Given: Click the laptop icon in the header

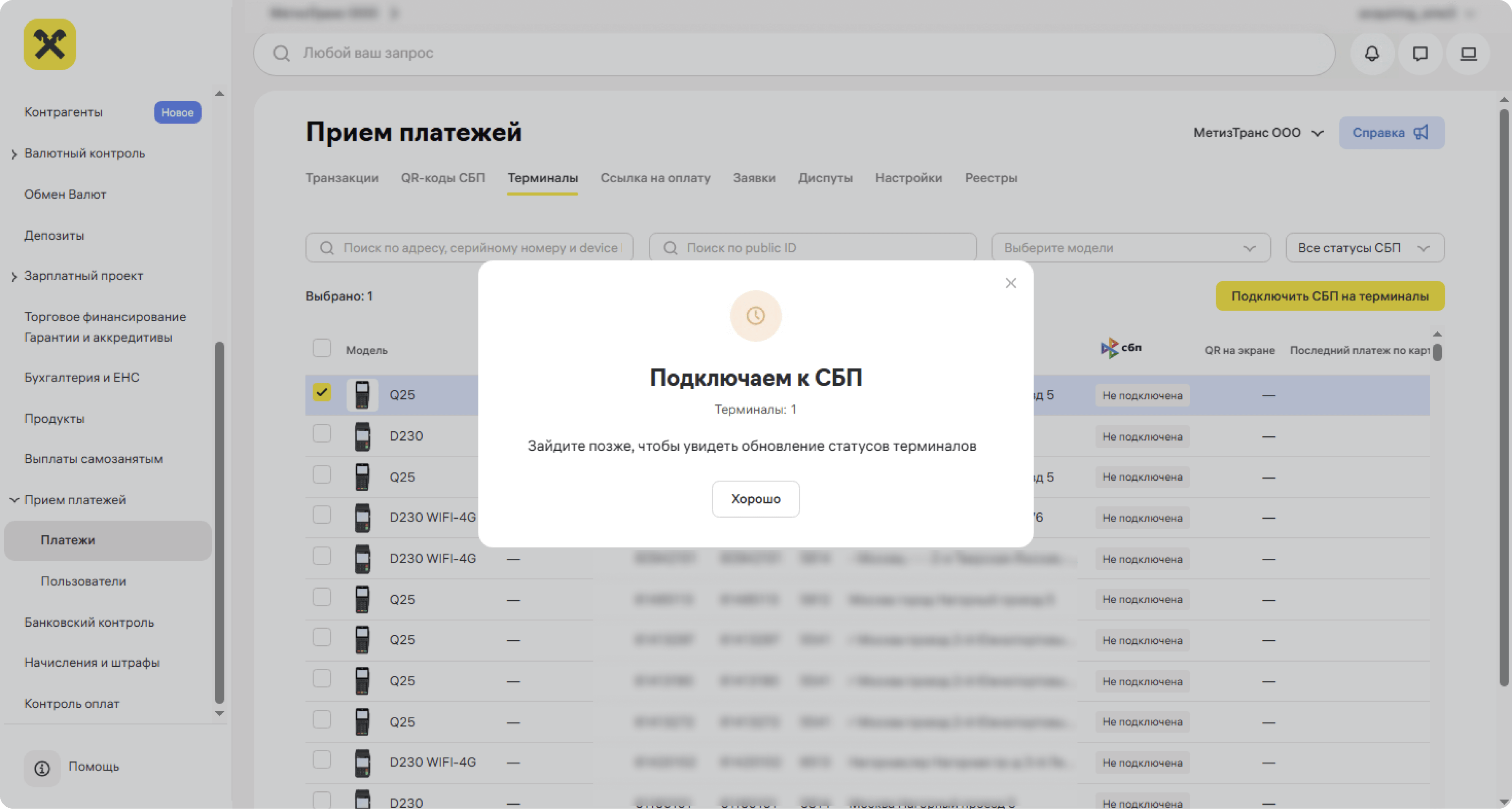Looking at the screenshot, I should pyautogui.click(x=1468, y=54).
